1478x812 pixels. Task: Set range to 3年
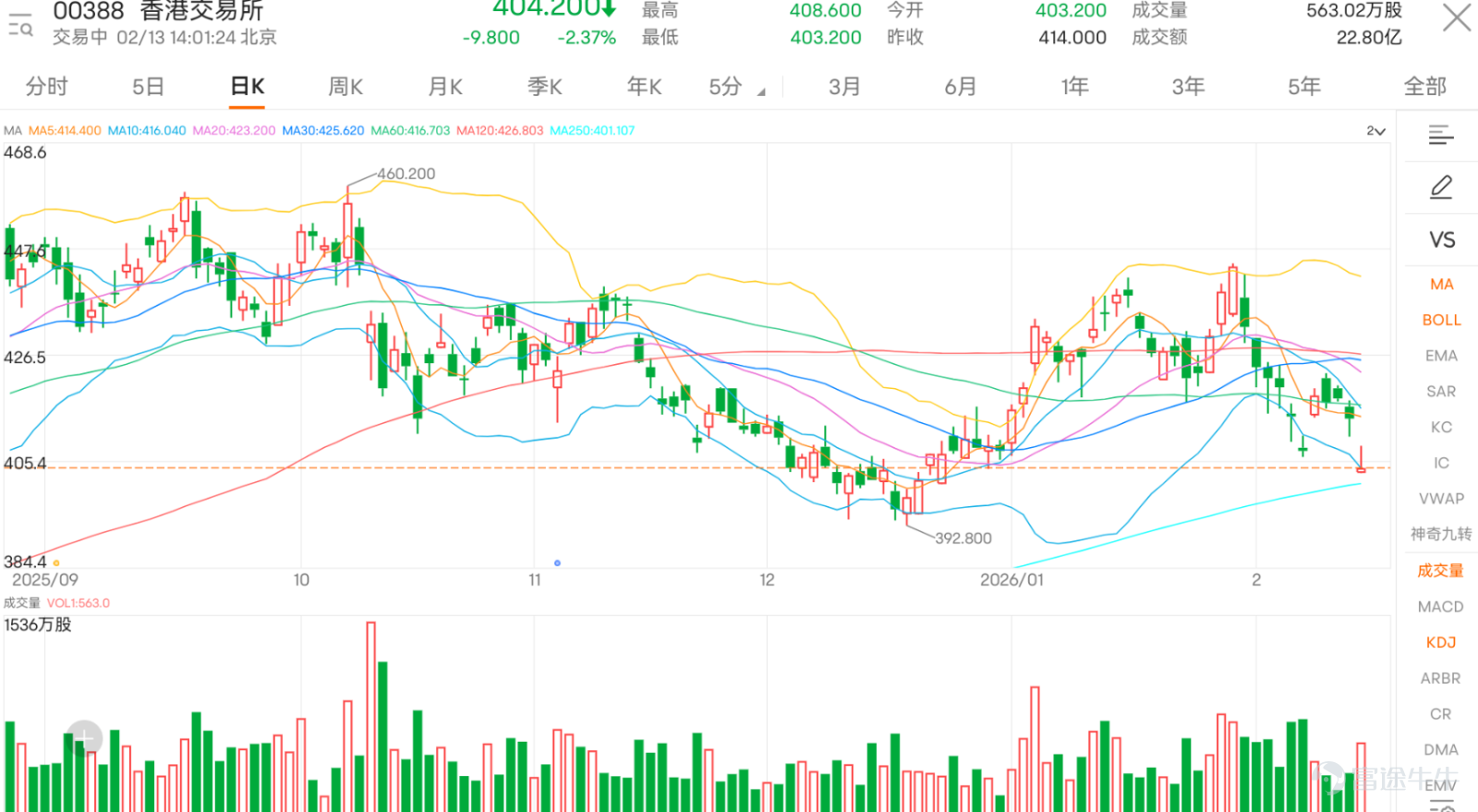(x=1189, y=87)
